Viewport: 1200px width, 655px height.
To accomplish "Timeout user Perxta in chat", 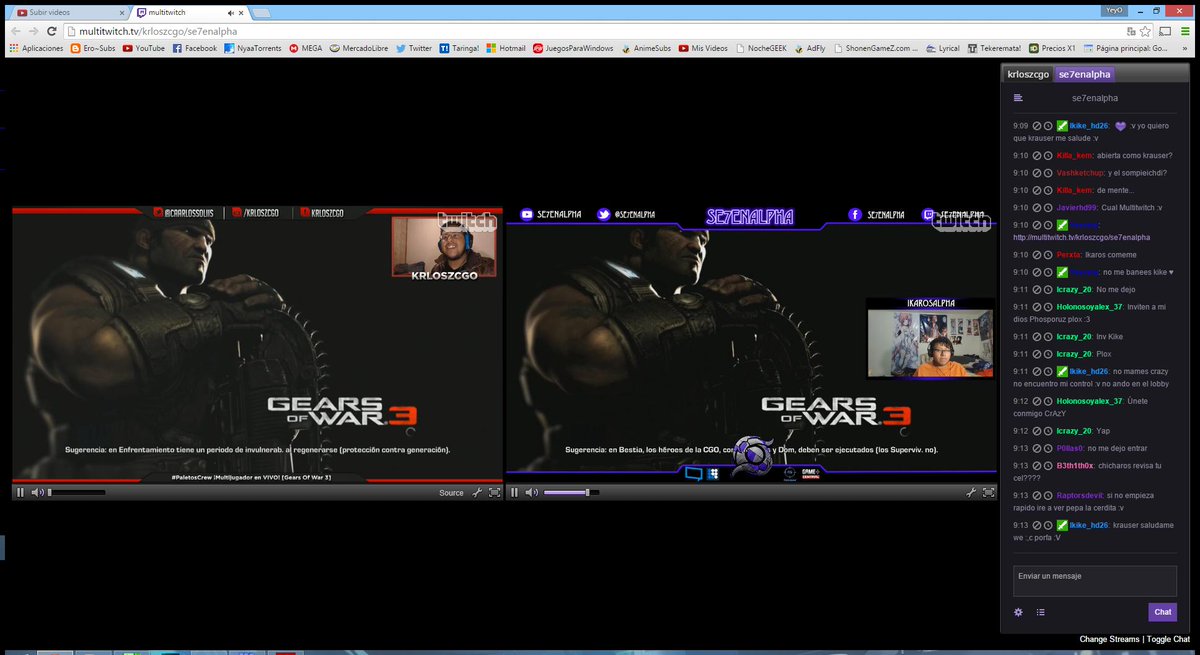I will pyautogui.click(x=1048, y=254).
